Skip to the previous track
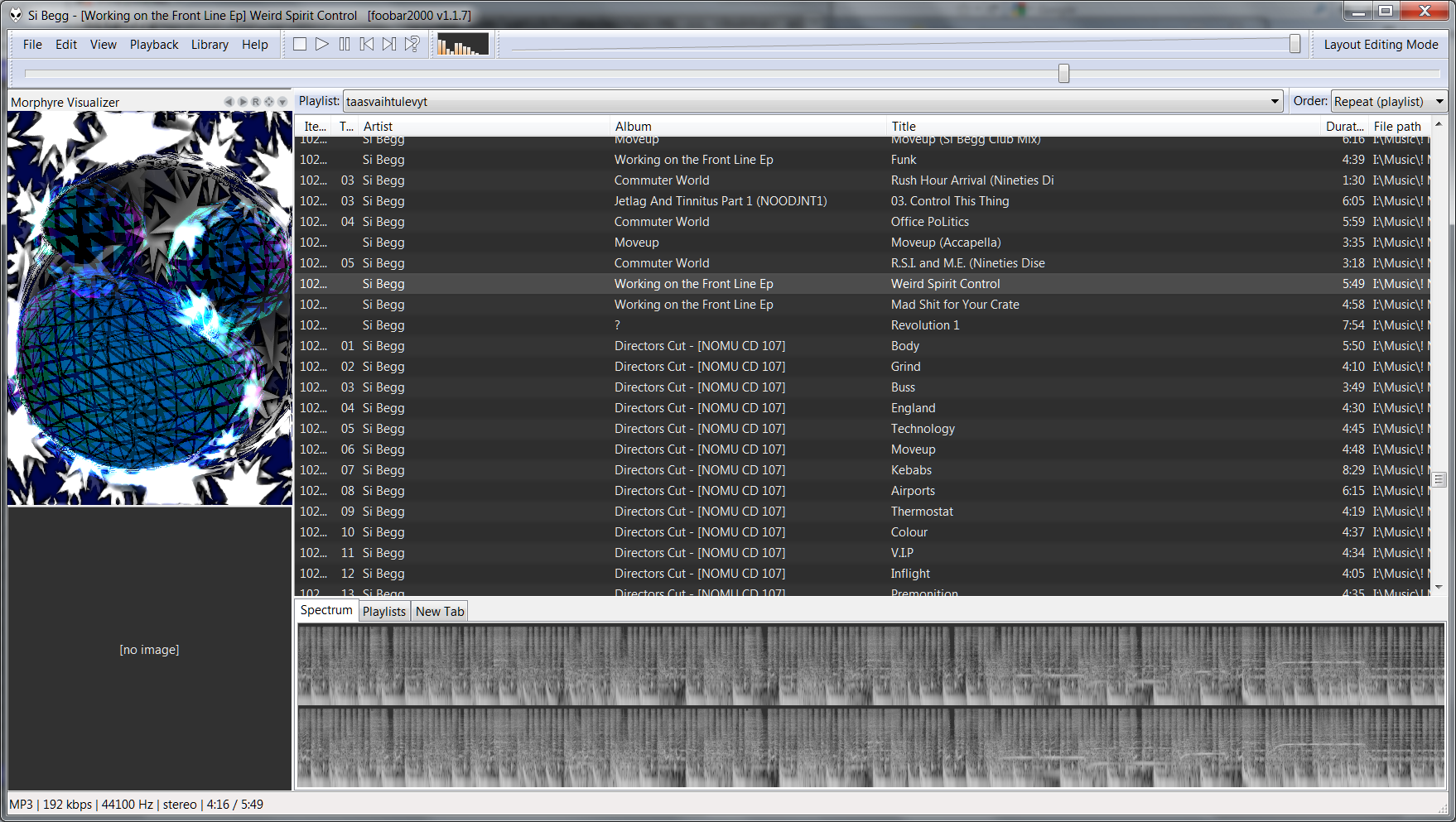The image size is (1456, 822). 367,45
